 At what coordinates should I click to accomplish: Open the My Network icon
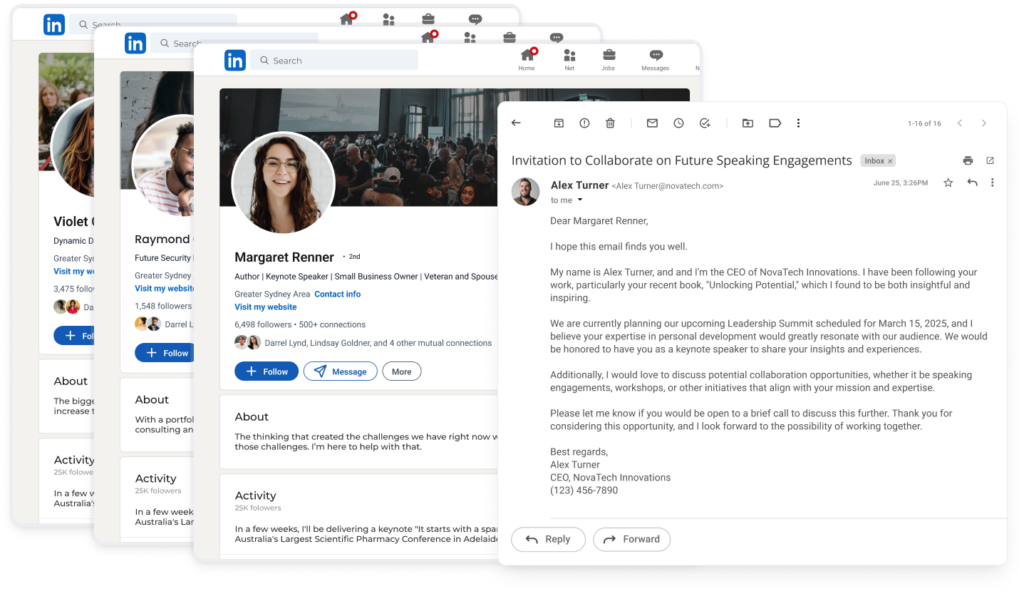[x=570, y=57]
